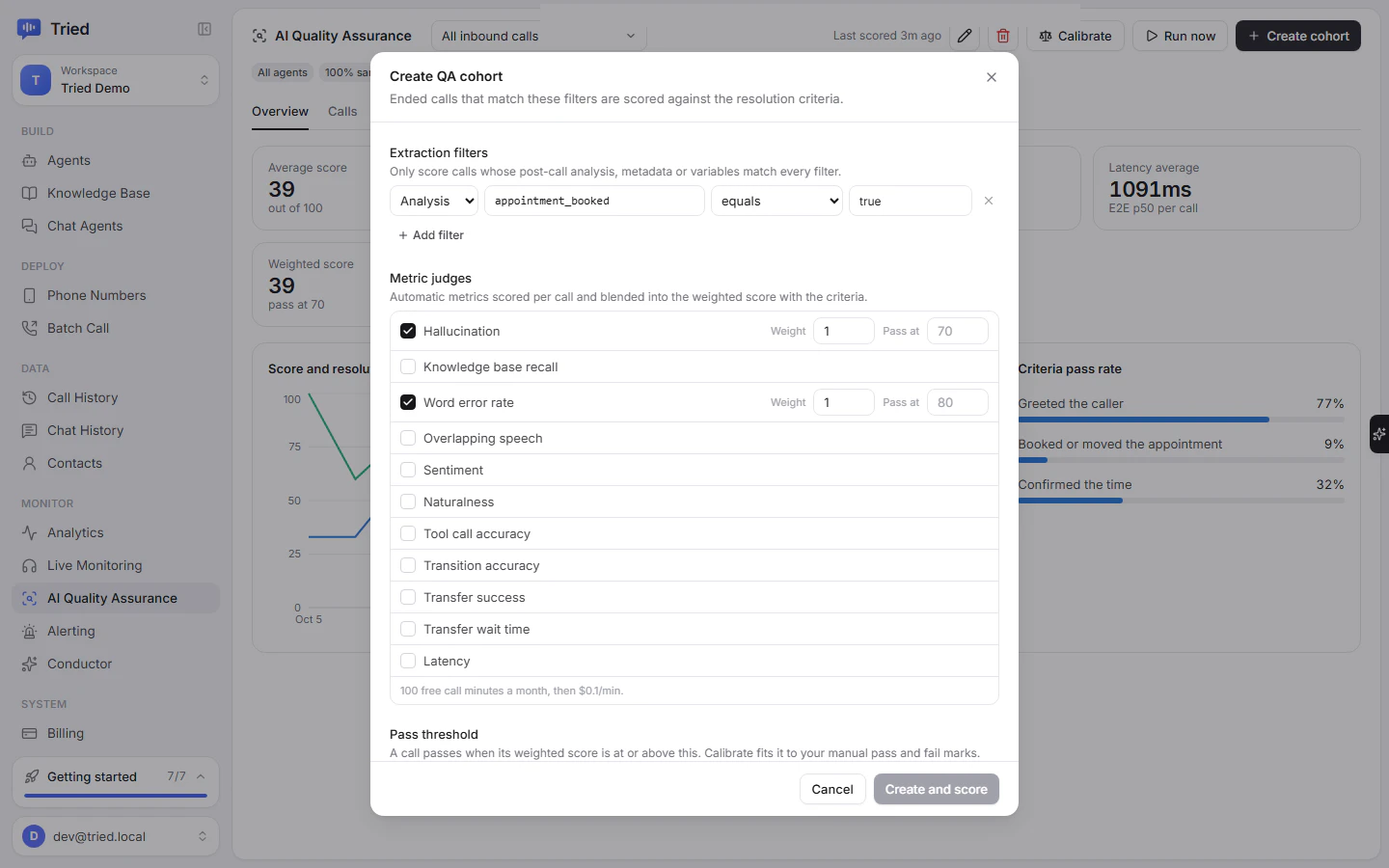Click Add filter link

tap(431, 235)
